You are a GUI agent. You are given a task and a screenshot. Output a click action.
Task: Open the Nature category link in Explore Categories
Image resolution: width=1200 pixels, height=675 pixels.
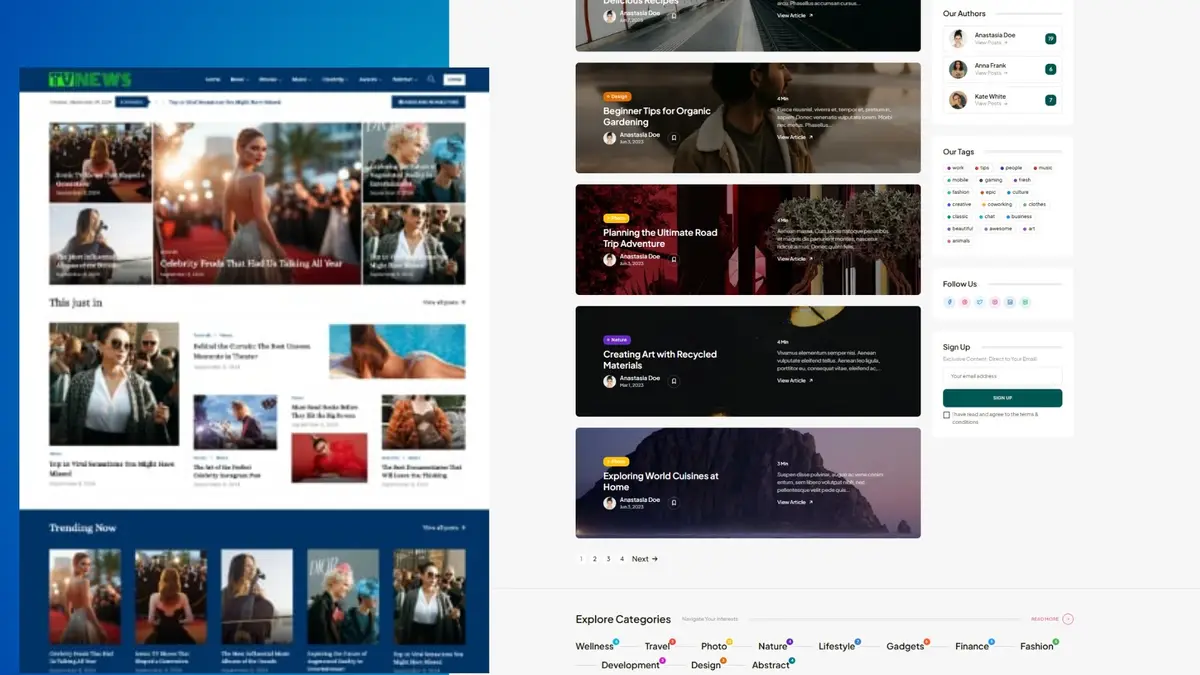pos(773,647)
